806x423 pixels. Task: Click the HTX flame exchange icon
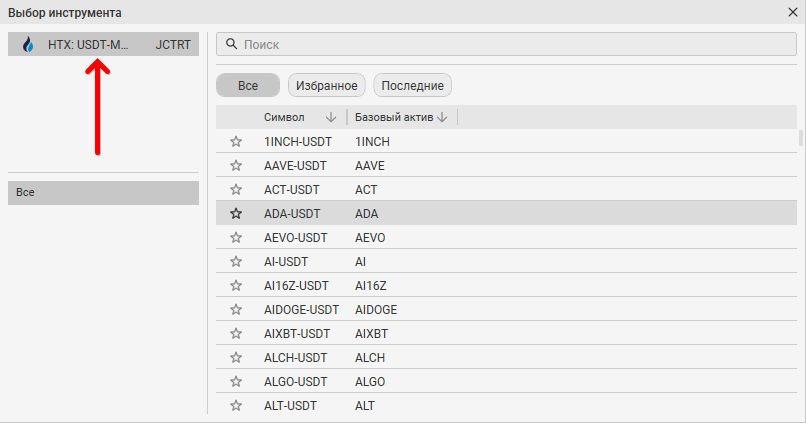(27, 45)
